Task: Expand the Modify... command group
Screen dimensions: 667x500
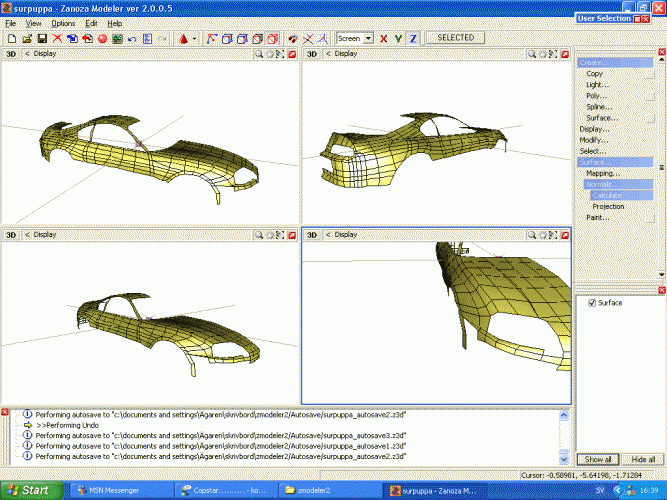Action: point(593,140)
